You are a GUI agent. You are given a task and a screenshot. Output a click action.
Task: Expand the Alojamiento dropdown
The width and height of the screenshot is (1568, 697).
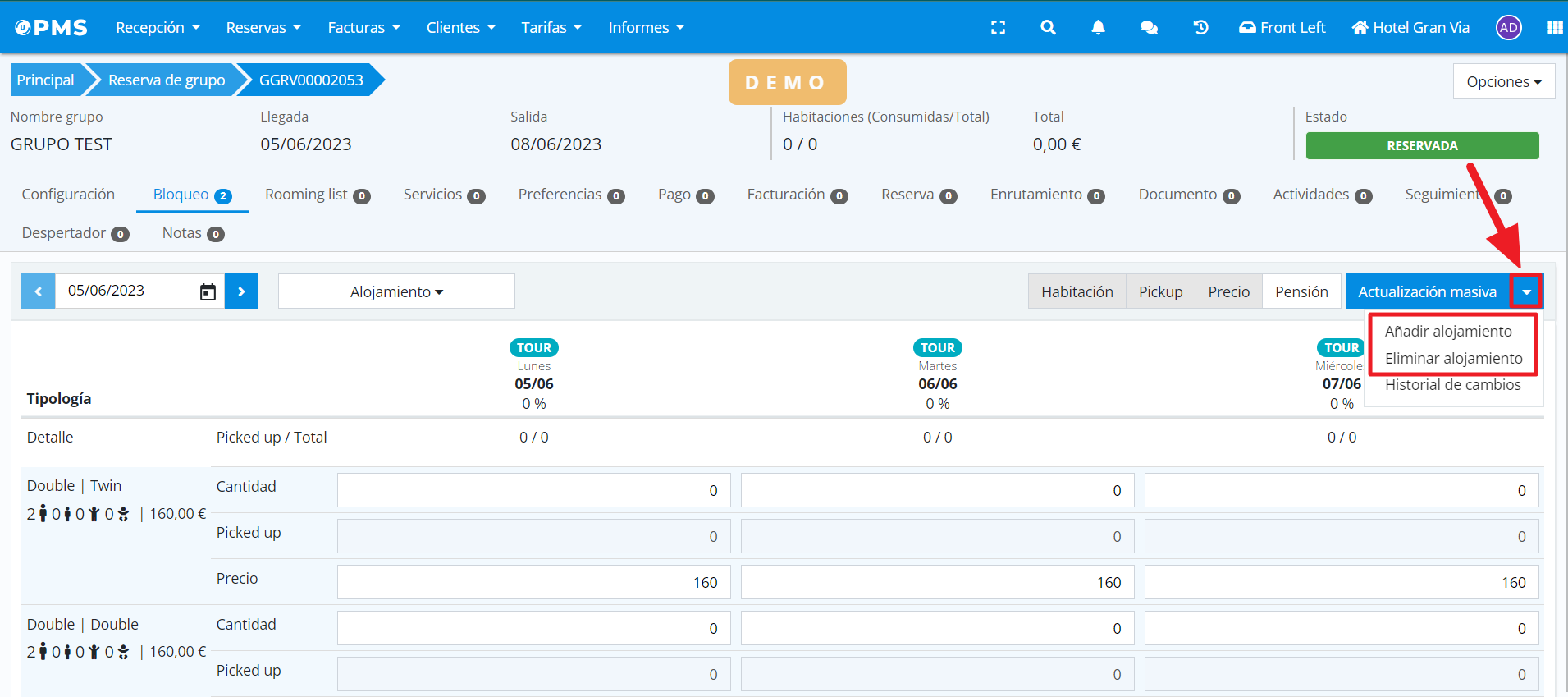tap(396, 292)
